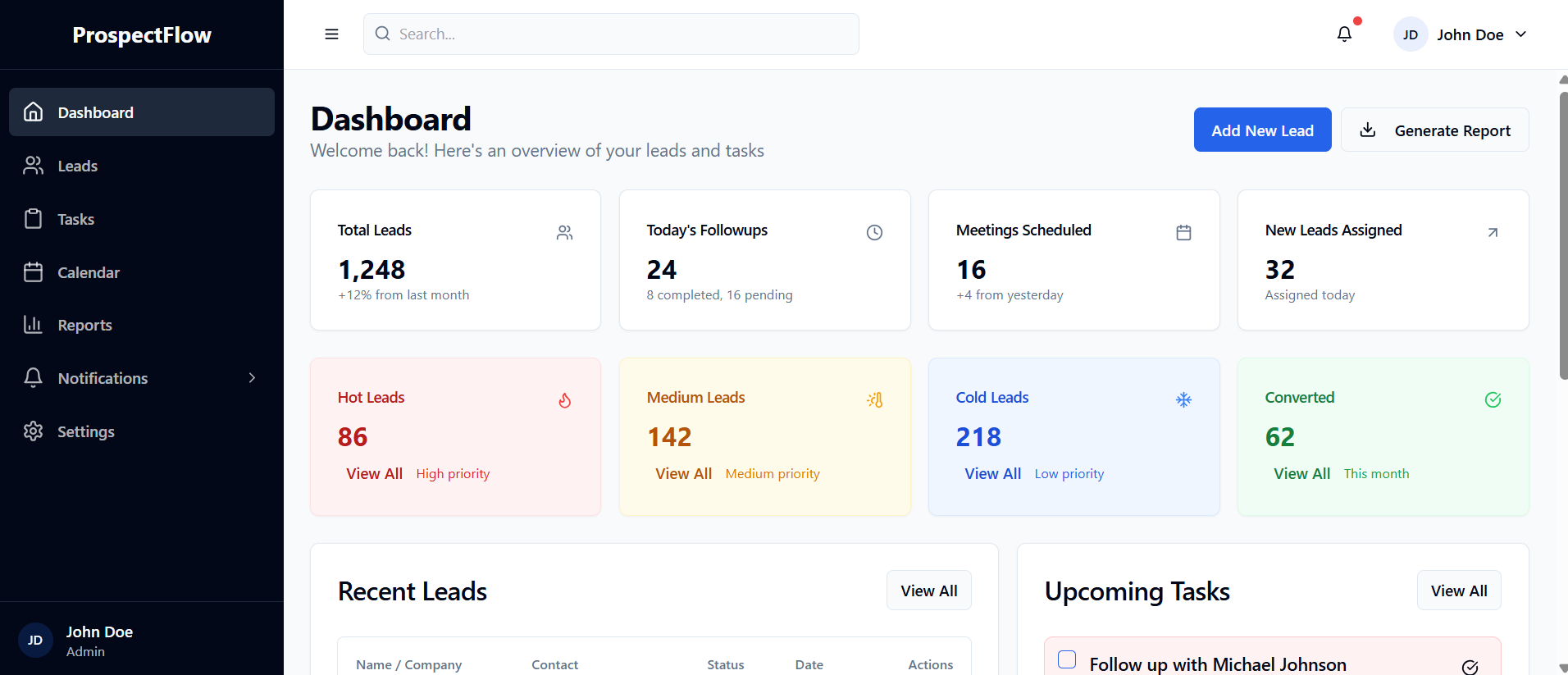Click View All in Upcoming Tasks
1568x675 pixels.
[x=1459, y=591]
